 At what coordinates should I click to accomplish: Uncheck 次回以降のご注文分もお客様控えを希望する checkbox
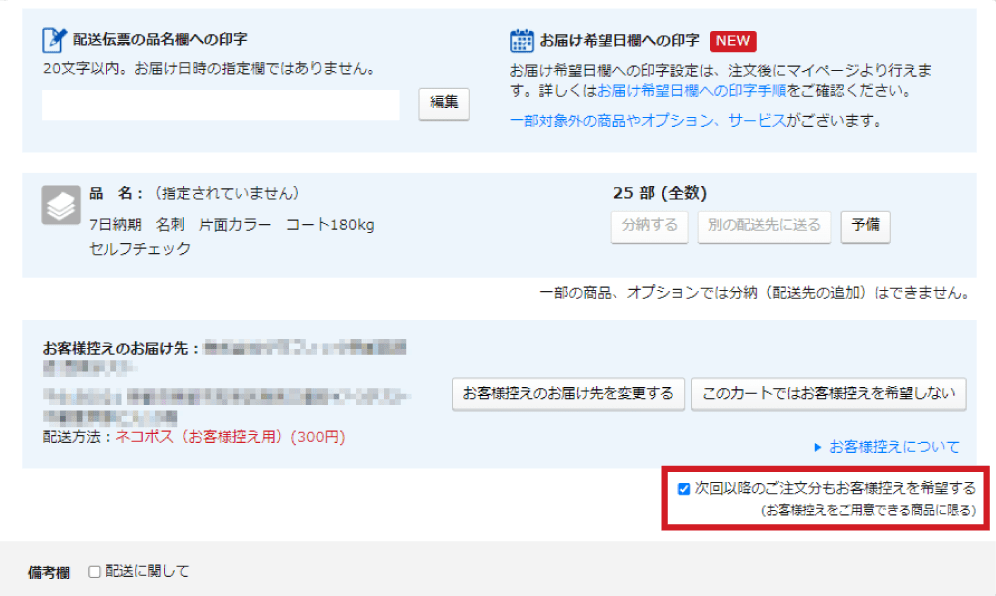(684, 489)
